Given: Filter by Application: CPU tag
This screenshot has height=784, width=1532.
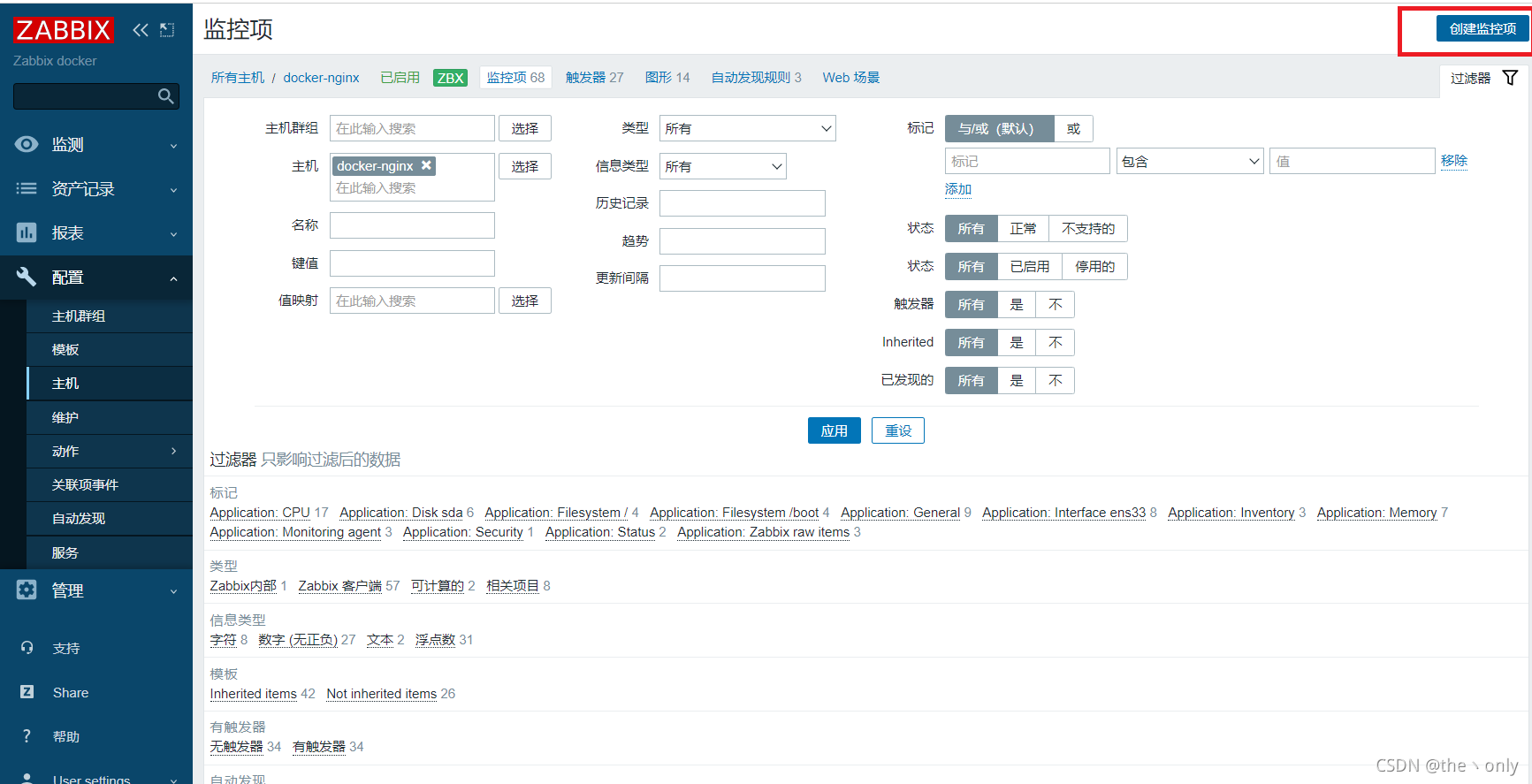Looking at the screenshot, I should click(260, 513).
